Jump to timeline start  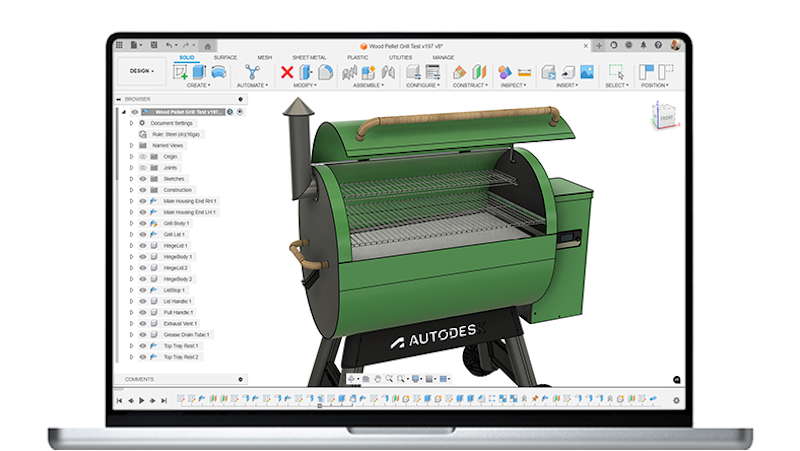click(x=119, y=400)
